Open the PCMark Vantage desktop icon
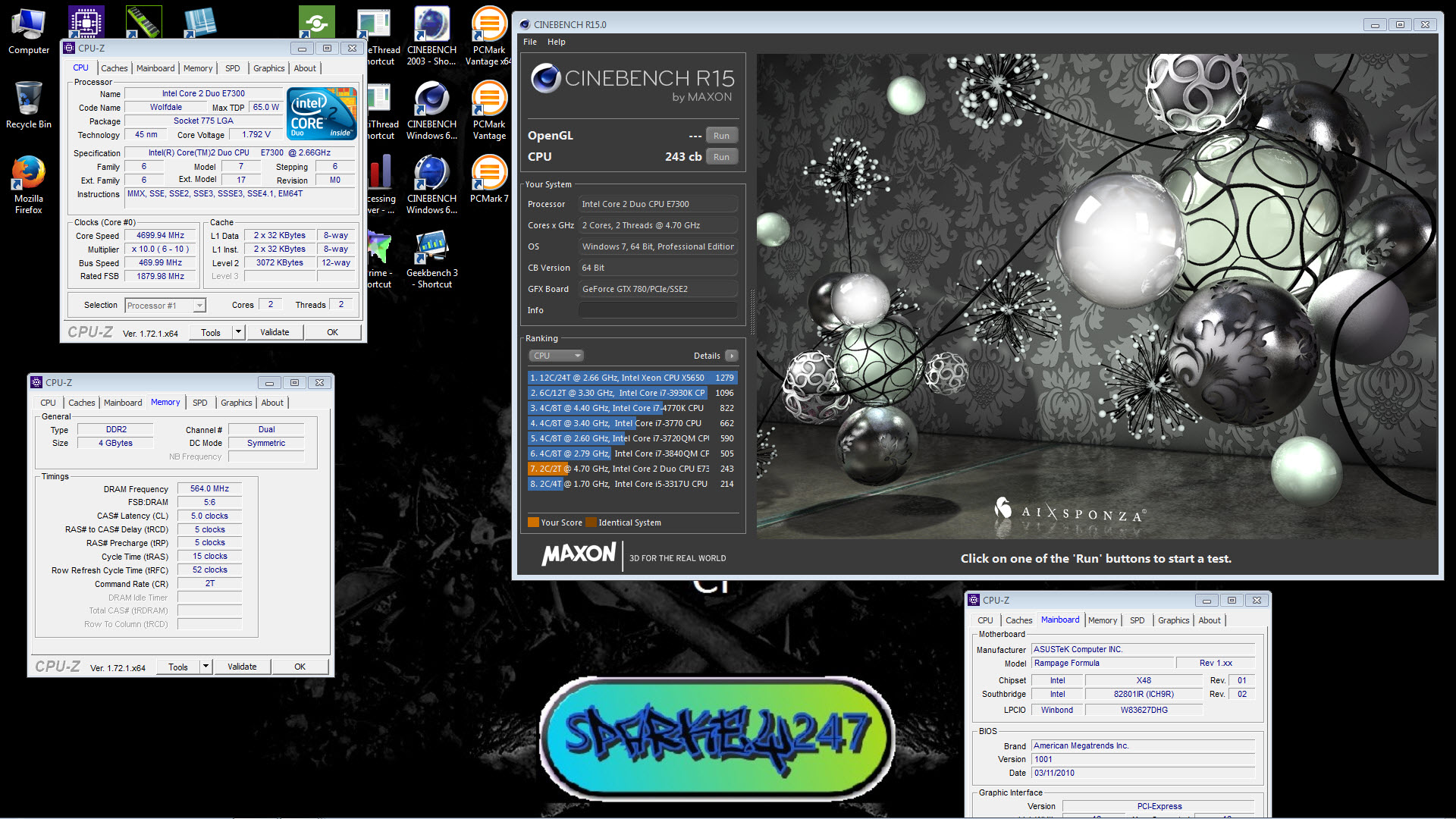Image resolution: width=1456 pixels, height=819 pixels. click(x=489, y=110)
